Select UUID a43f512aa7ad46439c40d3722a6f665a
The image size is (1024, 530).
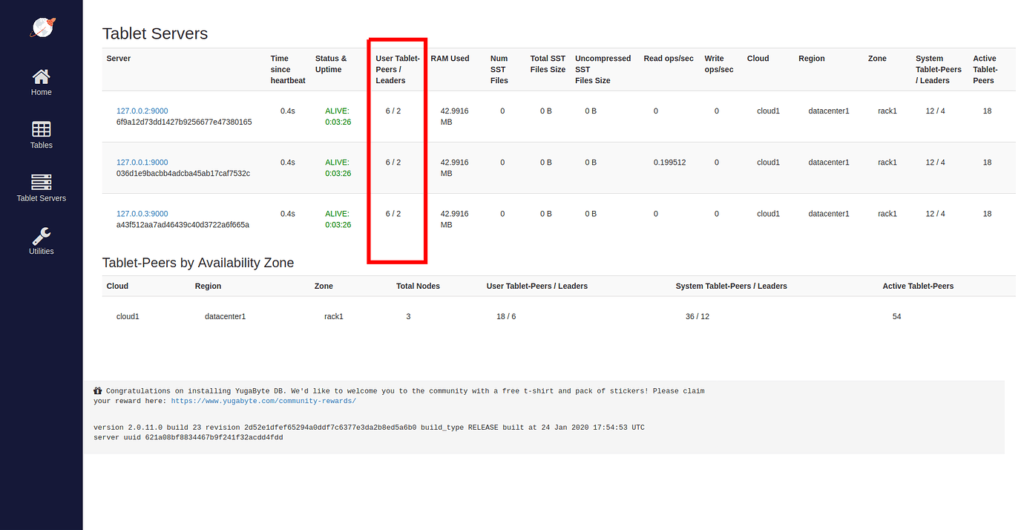pos(182,225)
